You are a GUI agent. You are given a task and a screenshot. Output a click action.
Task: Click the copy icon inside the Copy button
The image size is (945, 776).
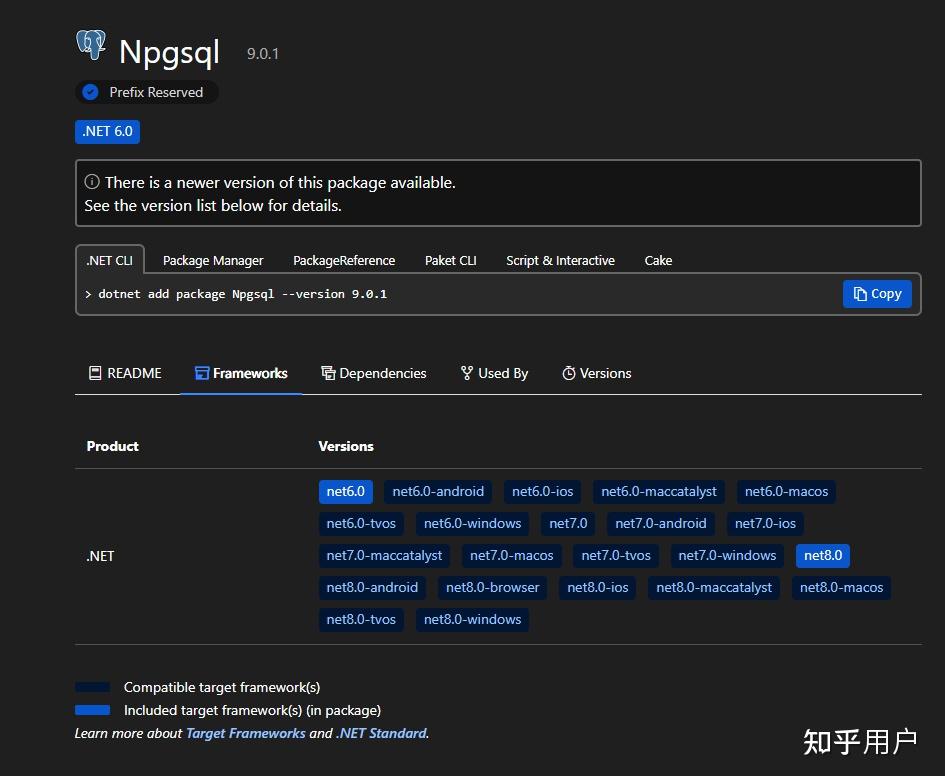click(859, 293)
